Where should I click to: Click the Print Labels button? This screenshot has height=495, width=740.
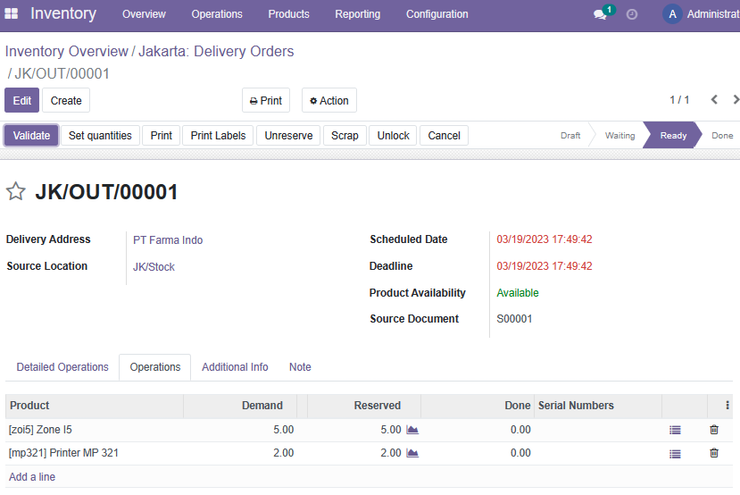tap(218, 135)
